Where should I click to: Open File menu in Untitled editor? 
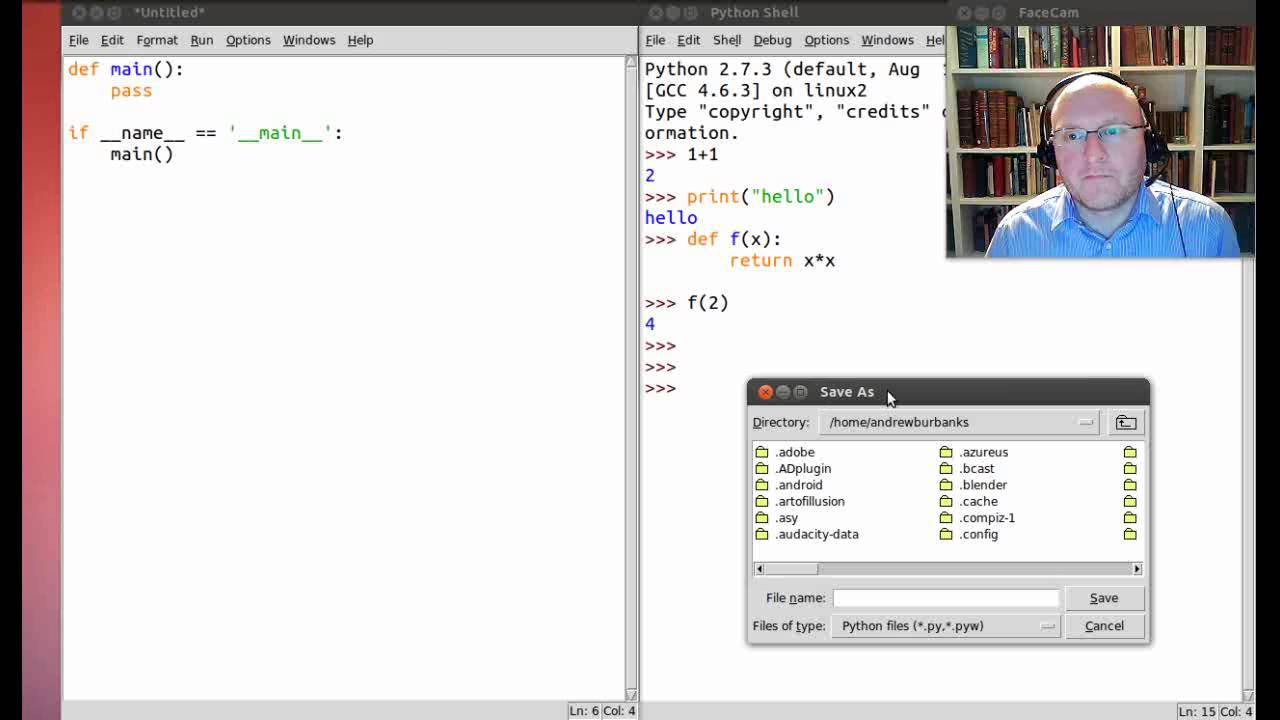point(78,40)
